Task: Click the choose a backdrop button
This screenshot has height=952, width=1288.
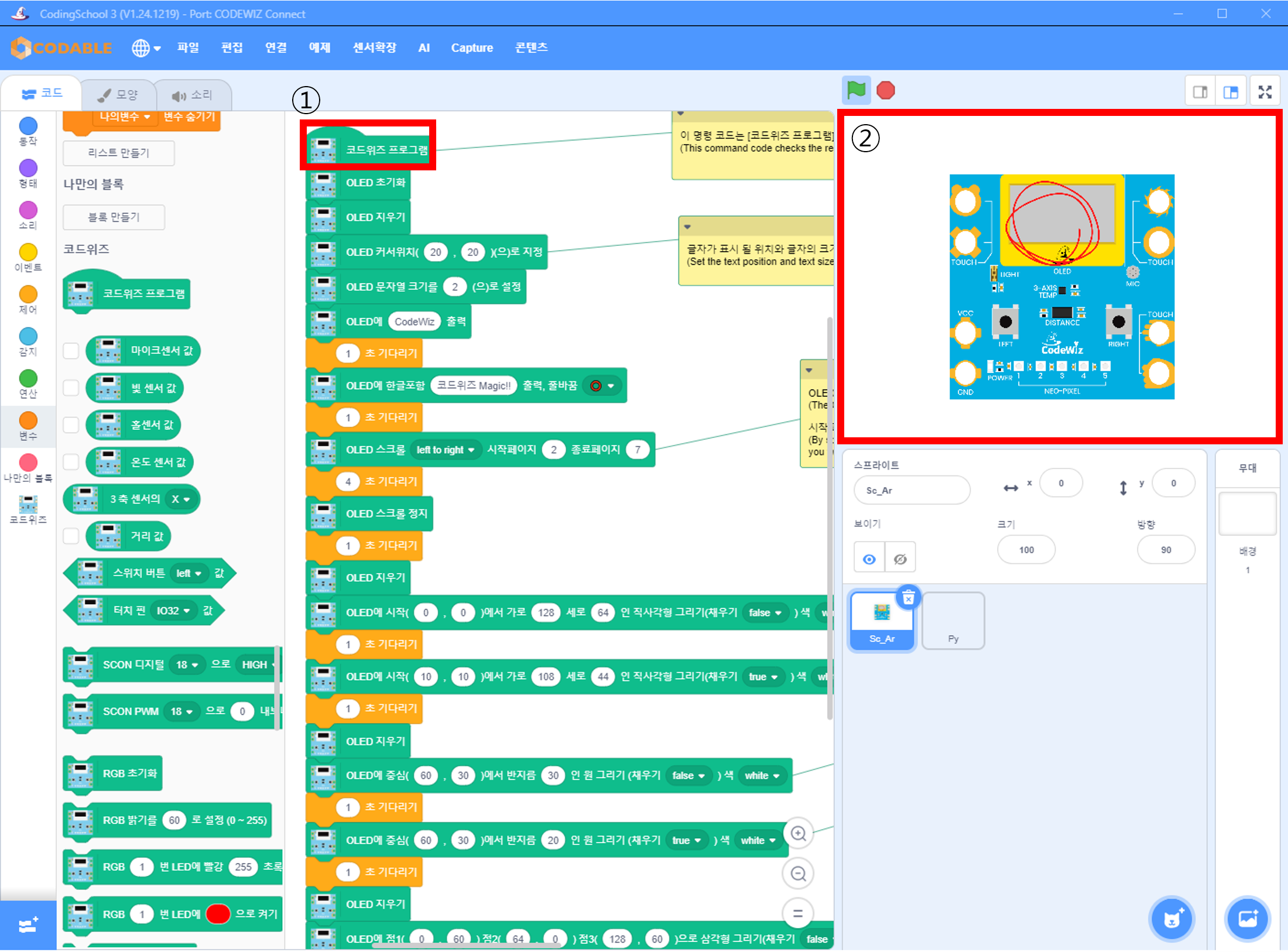Action: (x=1248, y=919)
